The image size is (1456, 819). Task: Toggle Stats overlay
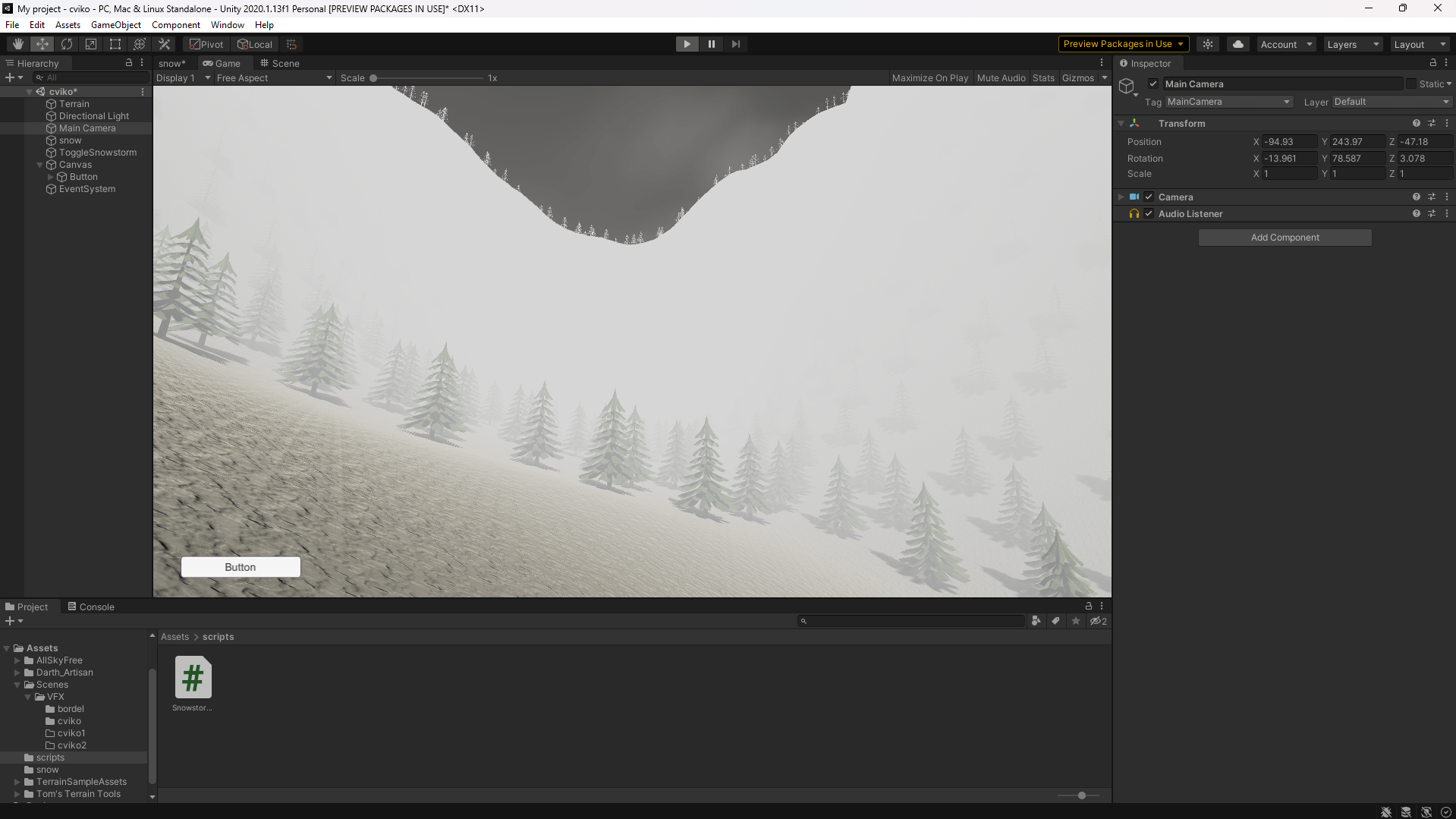(x=1043, y=77)
